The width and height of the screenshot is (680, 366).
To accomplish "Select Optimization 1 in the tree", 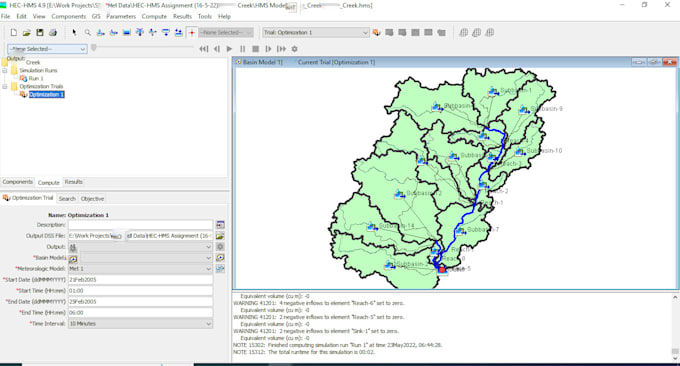I will 46,95.
